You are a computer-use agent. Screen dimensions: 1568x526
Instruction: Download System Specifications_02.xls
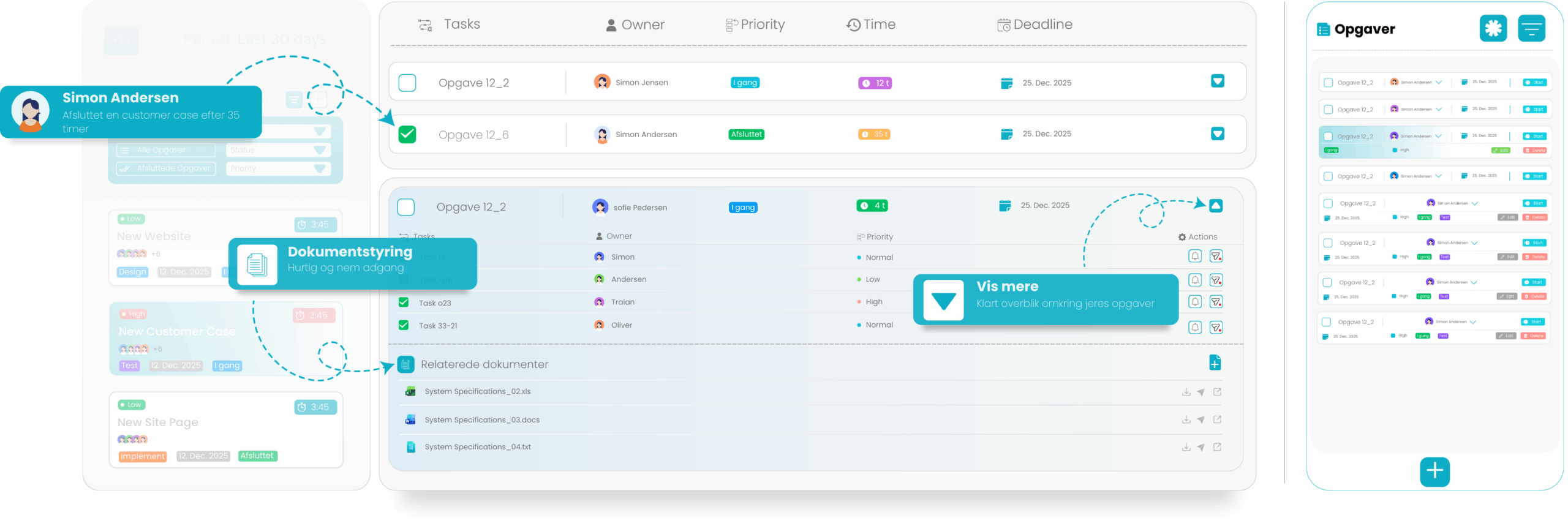pos(1186,392)
